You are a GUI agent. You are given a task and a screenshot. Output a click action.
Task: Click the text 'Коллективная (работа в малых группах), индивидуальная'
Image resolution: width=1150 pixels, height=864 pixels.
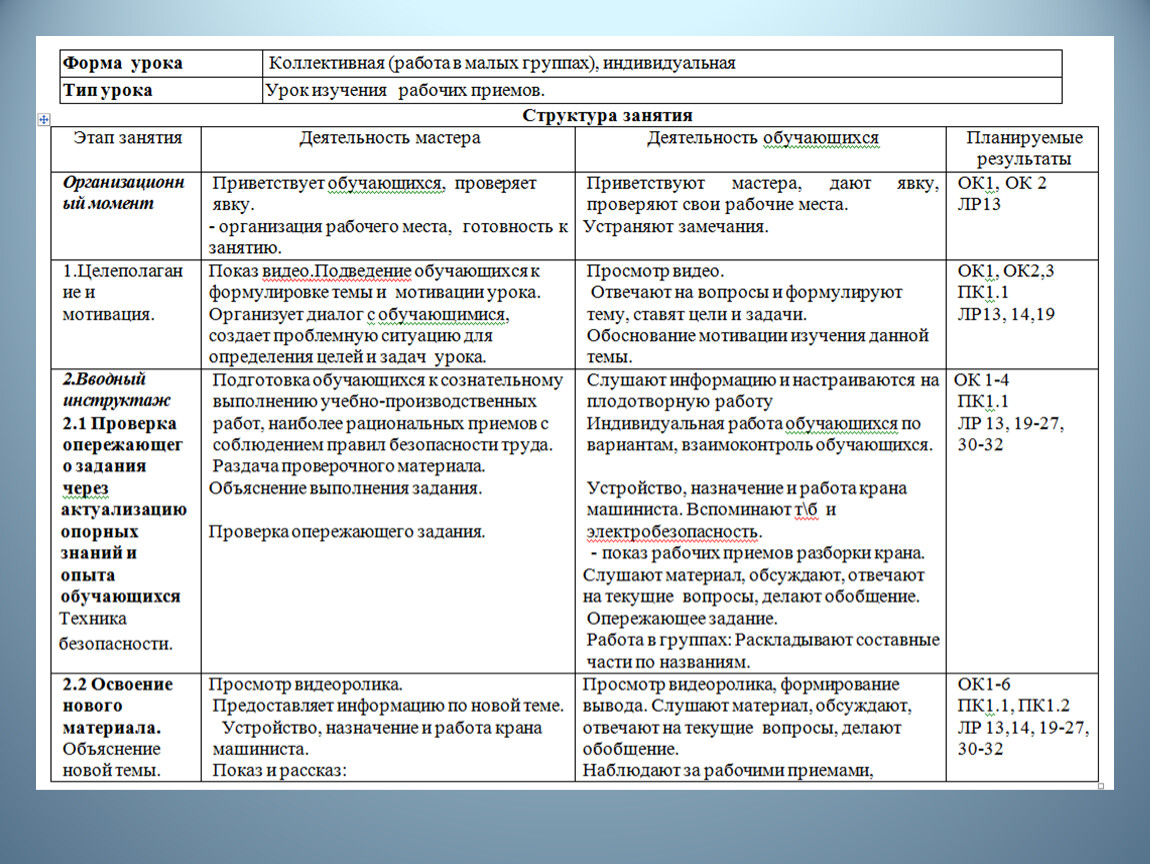502,63
